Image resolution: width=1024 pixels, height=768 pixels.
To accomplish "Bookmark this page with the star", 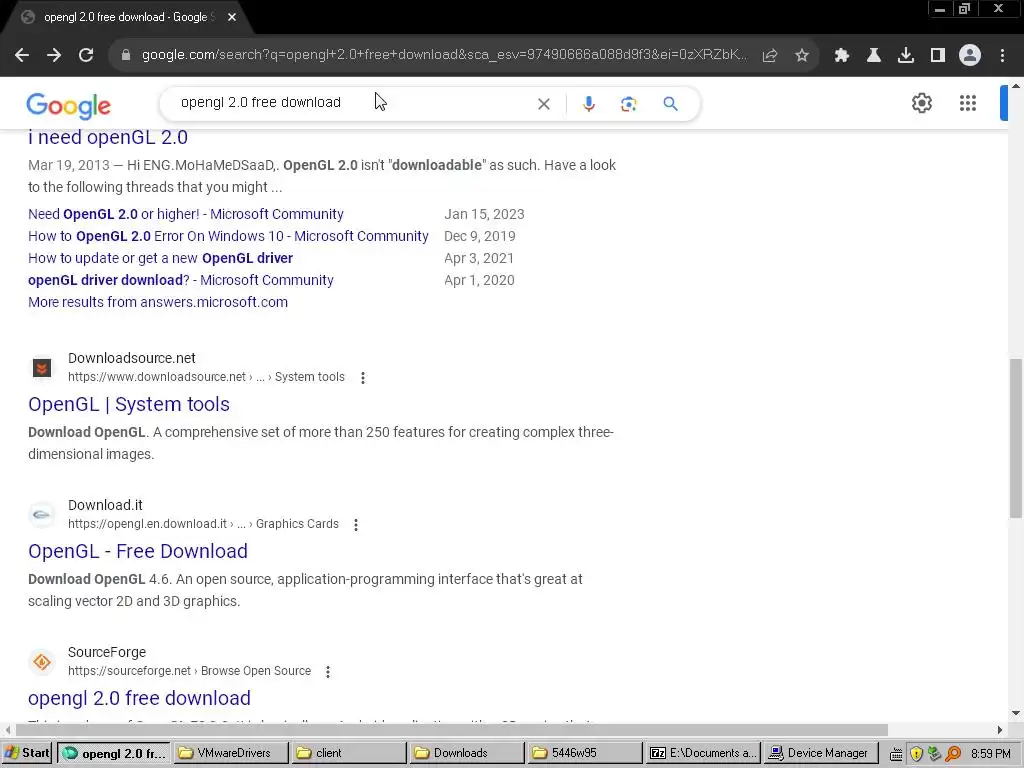I will tap(802, 56).
